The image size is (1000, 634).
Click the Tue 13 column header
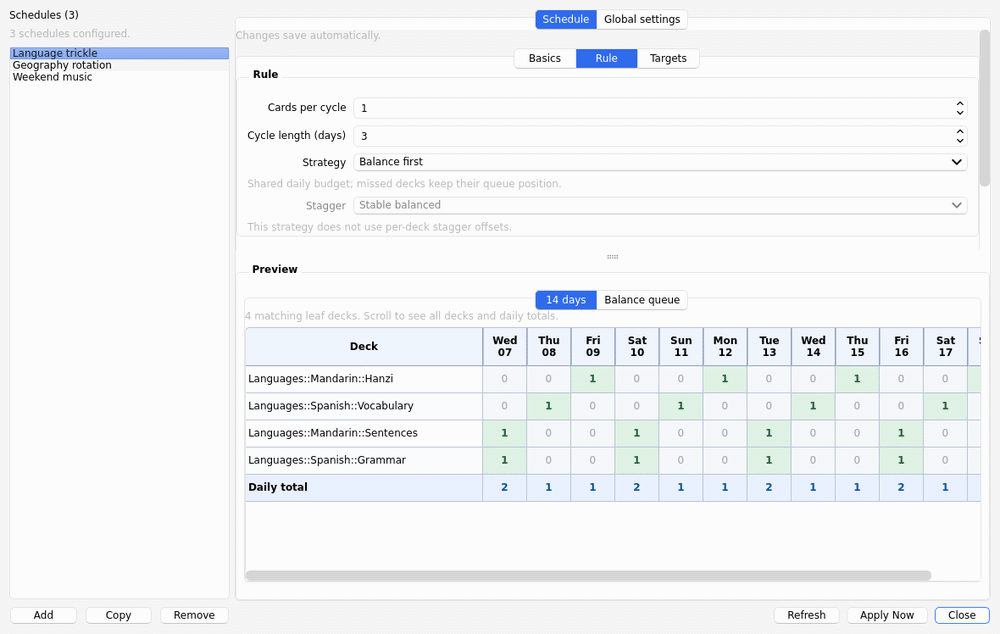pos(768,346)
